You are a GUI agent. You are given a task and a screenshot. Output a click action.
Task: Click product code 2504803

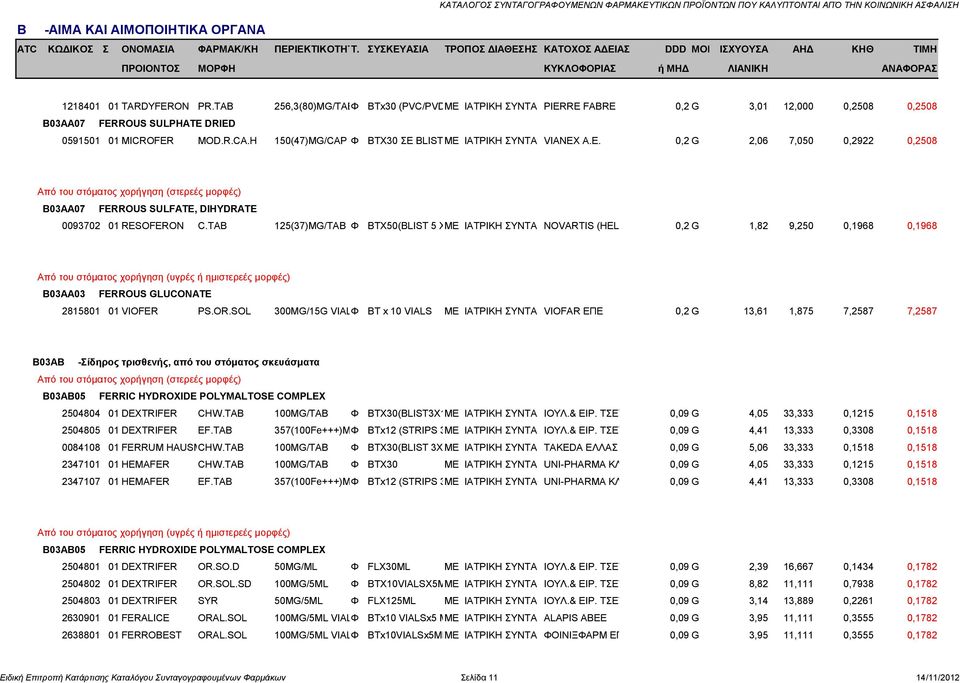tap(80, 601)
